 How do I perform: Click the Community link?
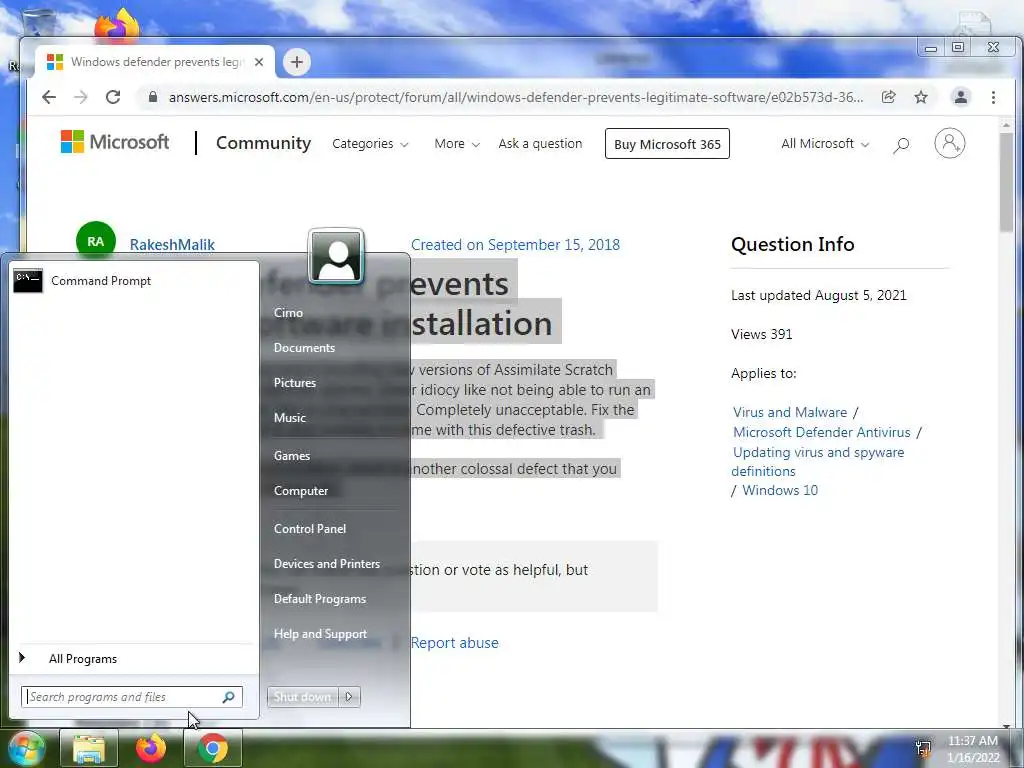263,143
